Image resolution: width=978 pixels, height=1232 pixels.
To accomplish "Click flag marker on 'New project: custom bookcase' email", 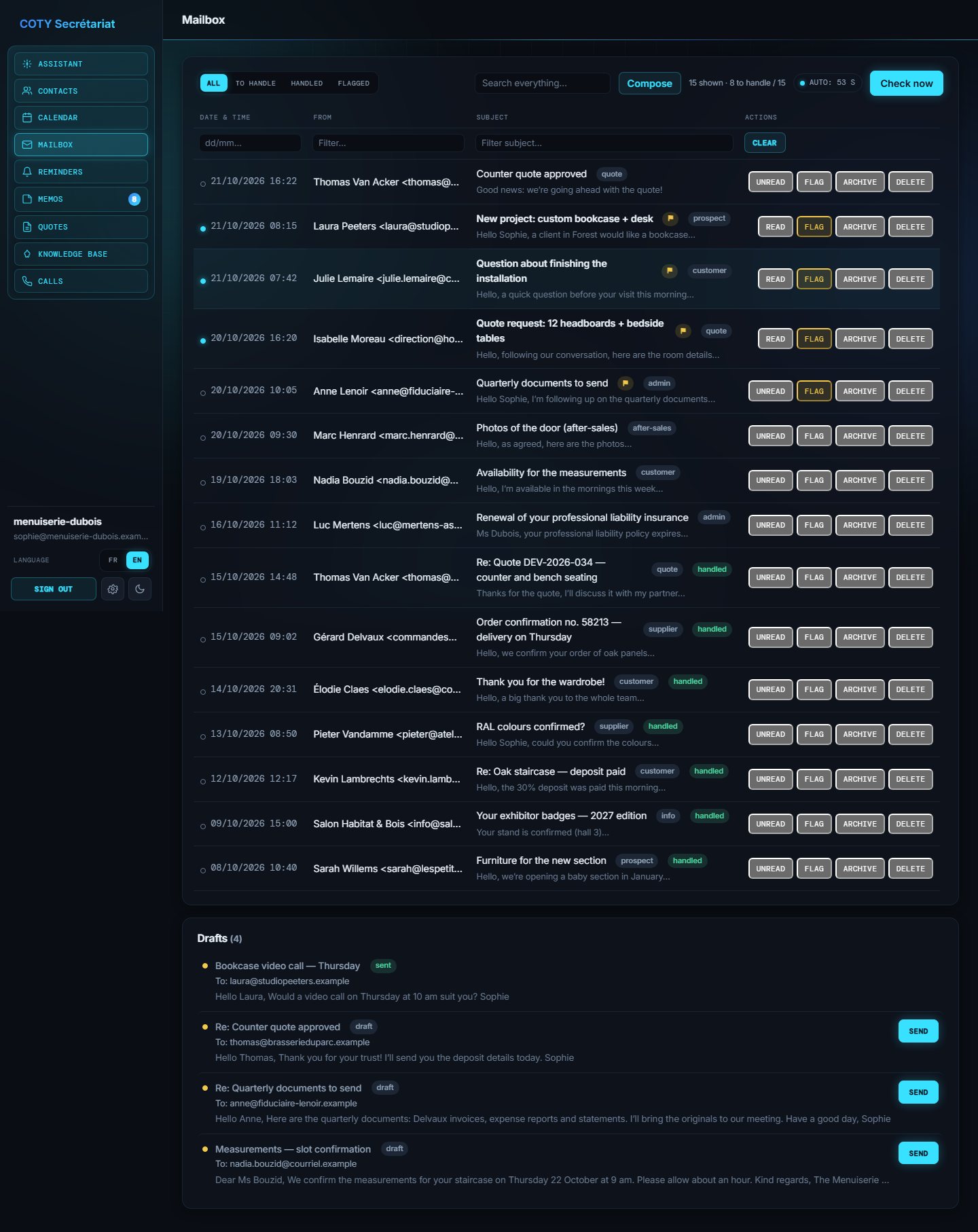I will 670,219.
